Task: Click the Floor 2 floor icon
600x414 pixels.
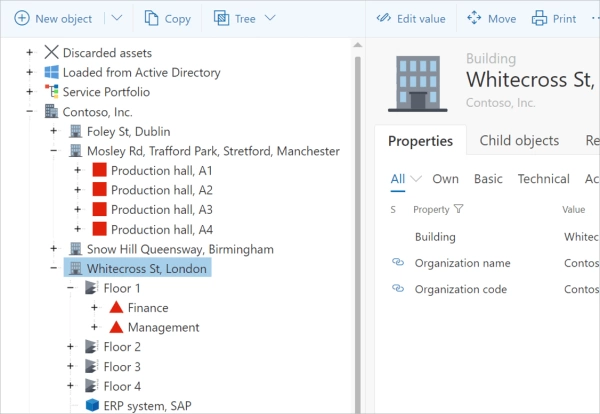Action: [91, 346]
